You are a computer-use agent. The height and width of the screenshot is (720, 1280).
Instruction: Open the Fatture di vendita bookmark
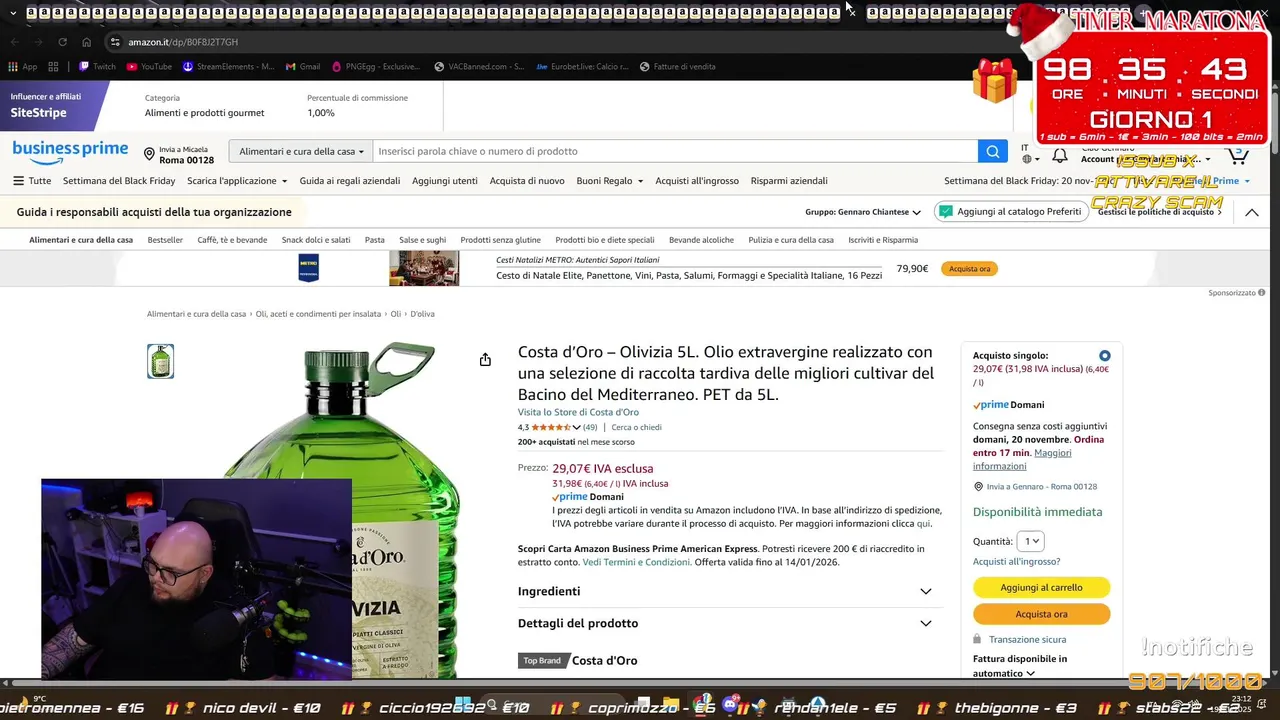(677, 67)
